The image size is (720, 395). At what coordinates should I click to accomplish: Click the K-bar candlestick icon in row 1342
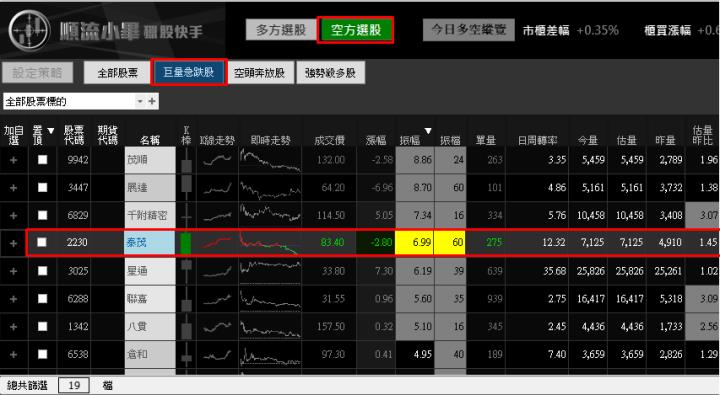coord(186,327)
